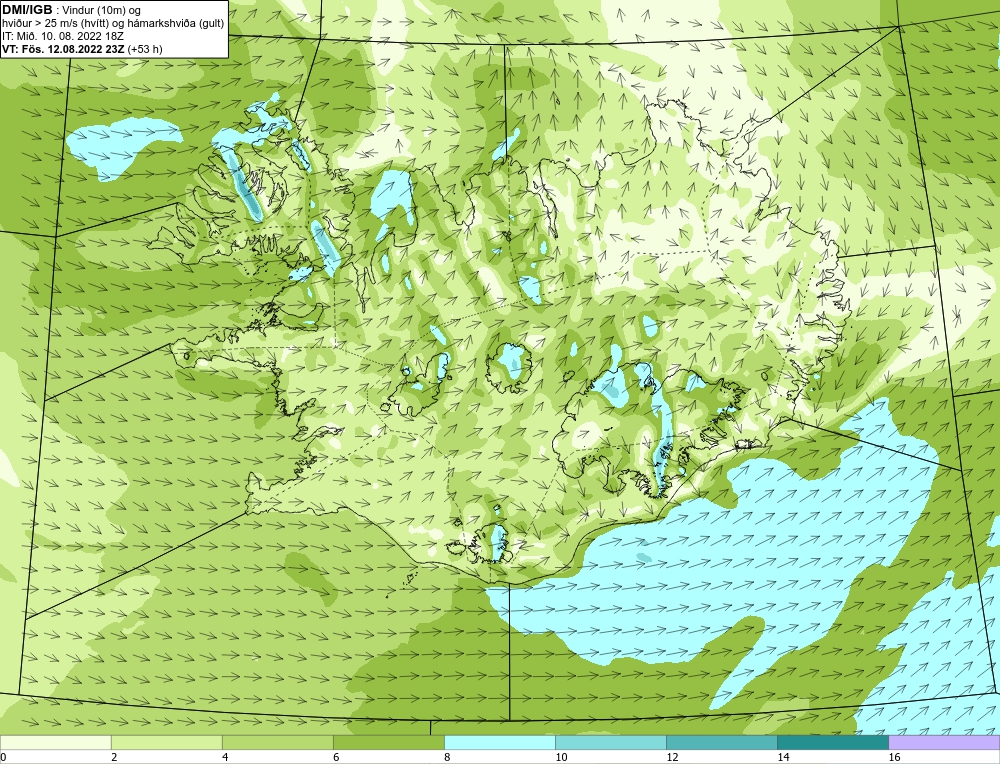Click the legend label 10
Image resolution: width=1000 pixels, height=764 pixels.
561,757
